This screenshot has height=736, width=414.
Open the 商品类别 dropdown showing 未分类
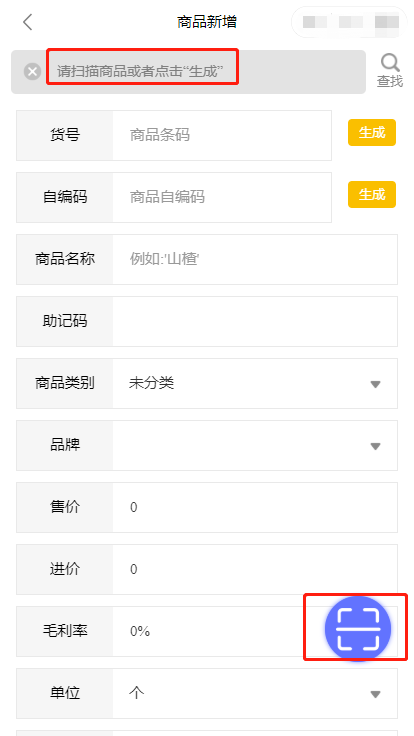pyautogui.click(x=255, y=383)
